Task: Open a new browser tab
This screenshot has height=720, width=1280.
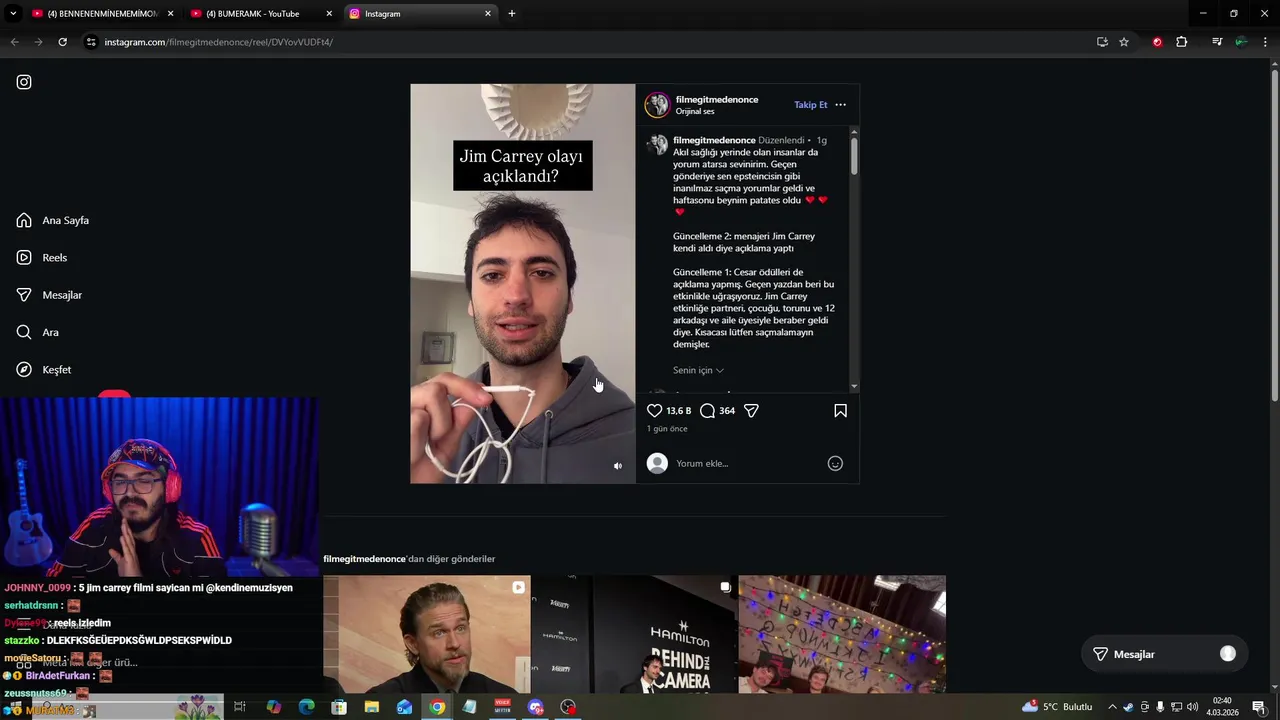Action: (512, 14)
